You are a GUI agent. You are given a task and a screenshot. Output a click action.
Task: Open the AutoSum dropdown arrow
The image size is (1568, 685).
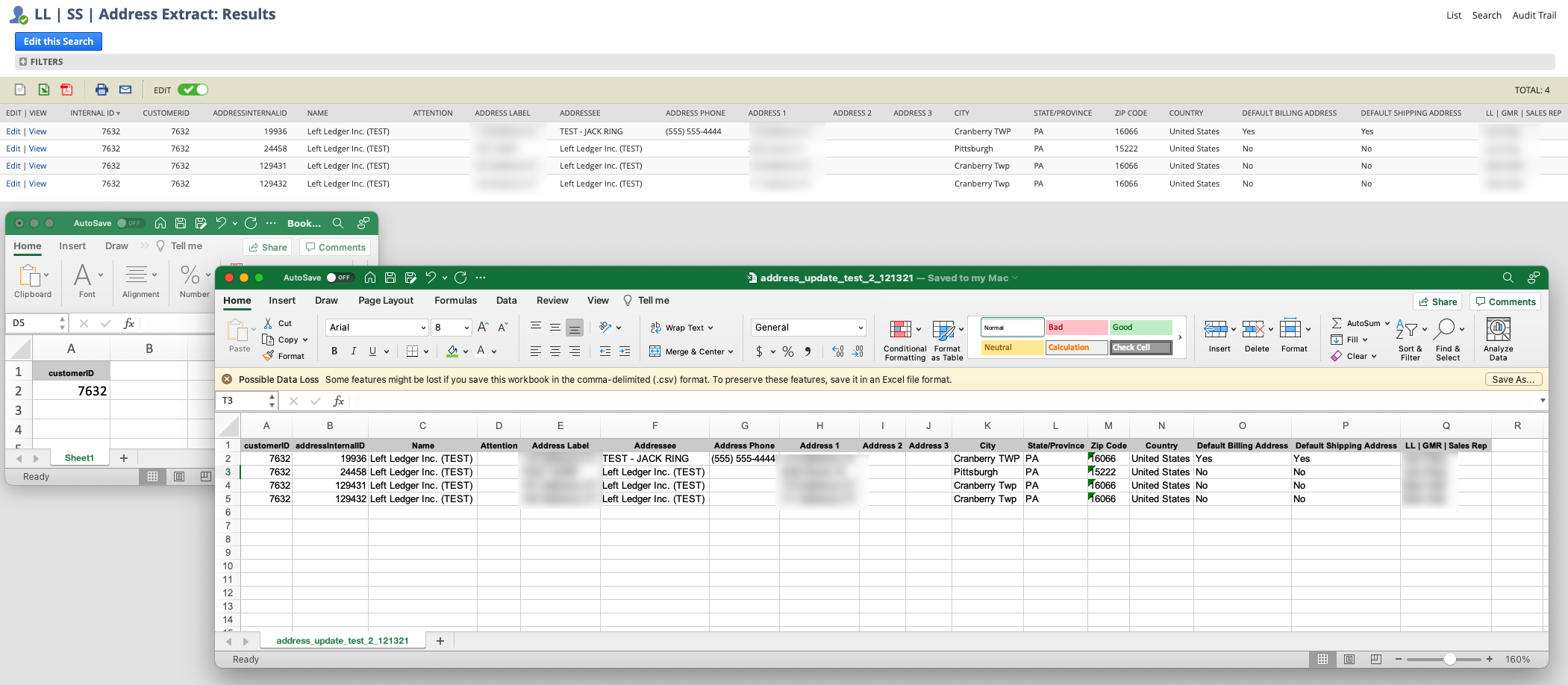point(1387,323)
